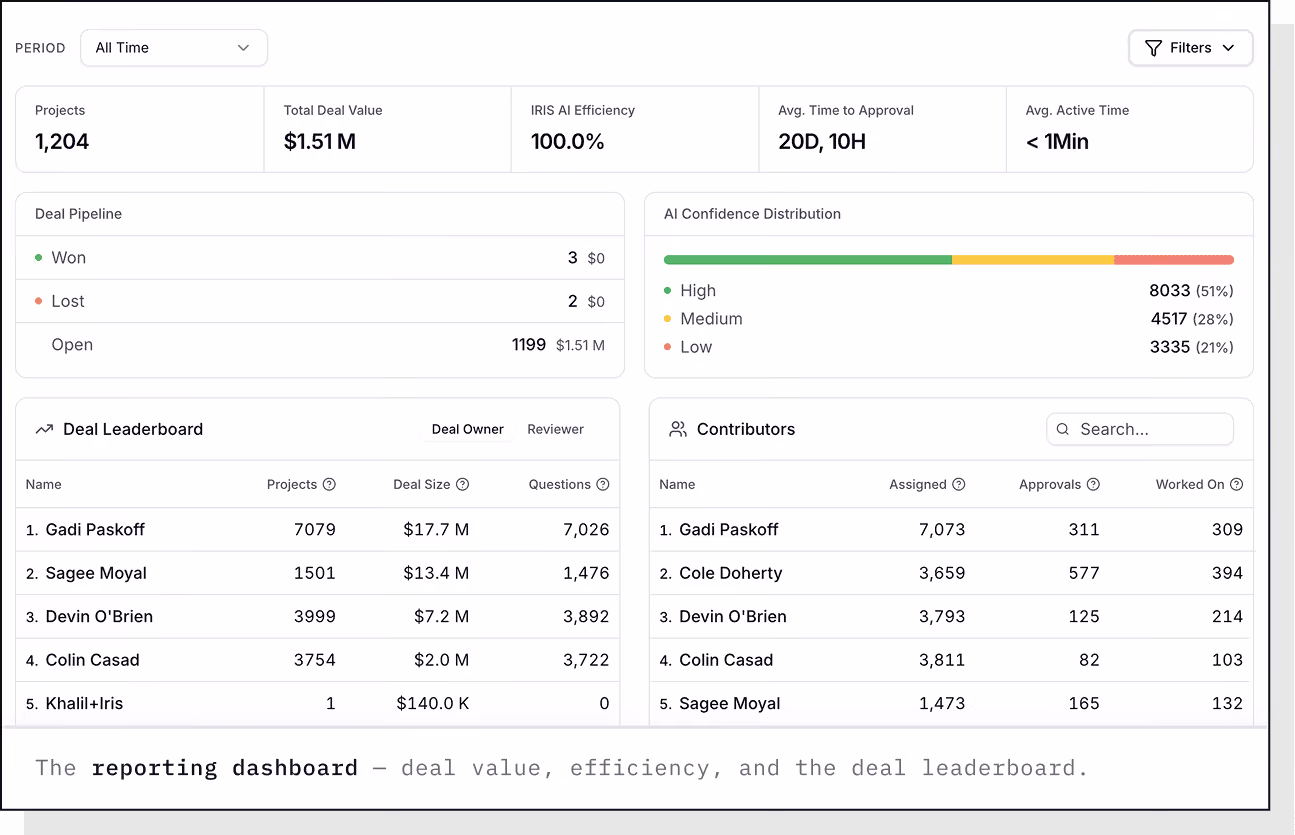Click the yellow dot beside Medium
This screenshot has height=835, width=1295.
pyautogui.click(x=667, y=319)
